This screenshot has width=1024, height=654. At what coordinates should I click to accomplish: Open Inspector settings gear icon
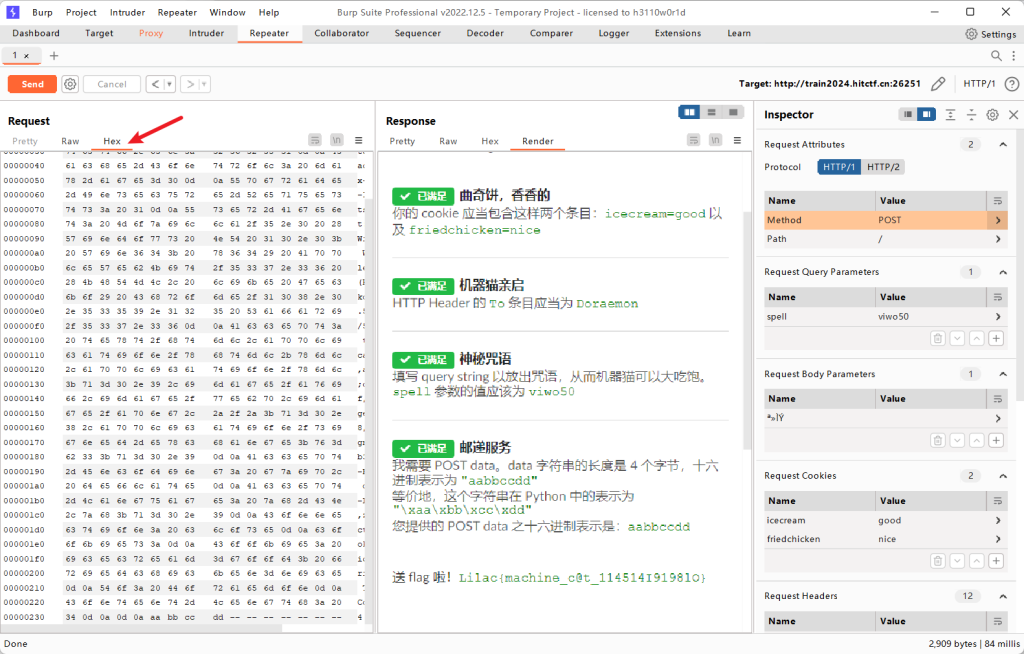click(992, 115)
